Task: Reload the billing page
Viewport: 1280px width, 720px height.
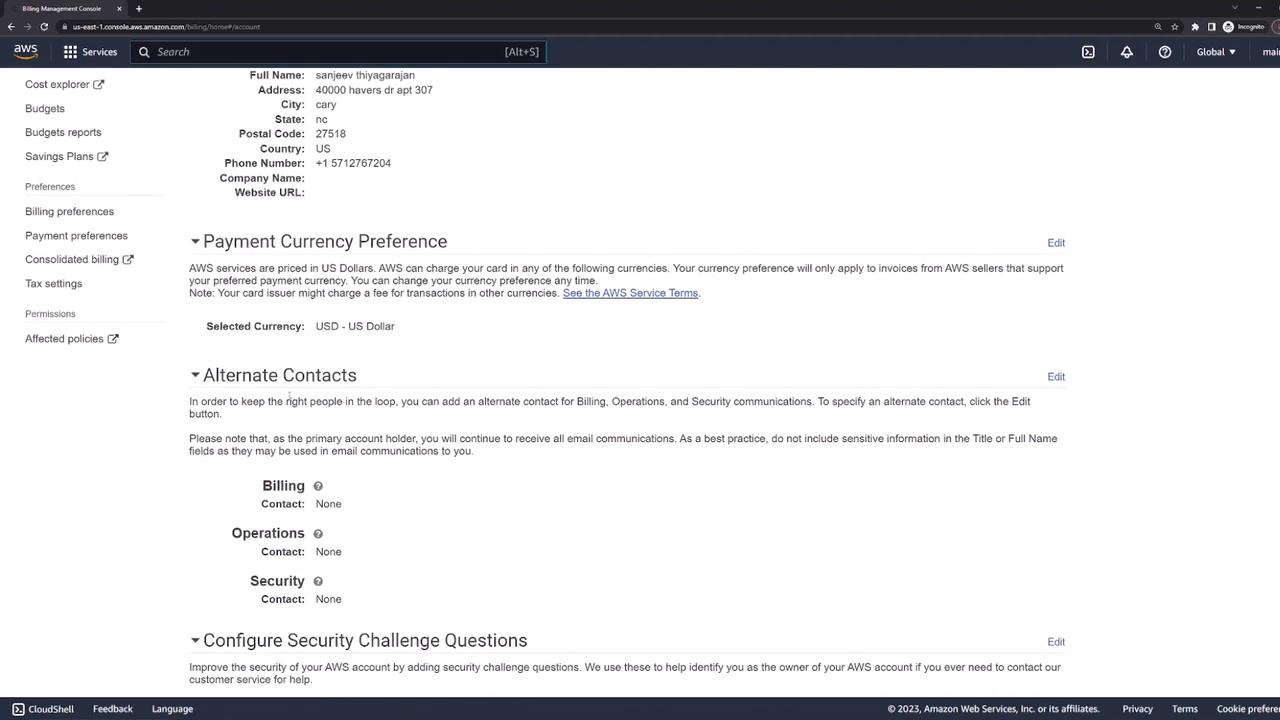Action: (x=44, y=27)
